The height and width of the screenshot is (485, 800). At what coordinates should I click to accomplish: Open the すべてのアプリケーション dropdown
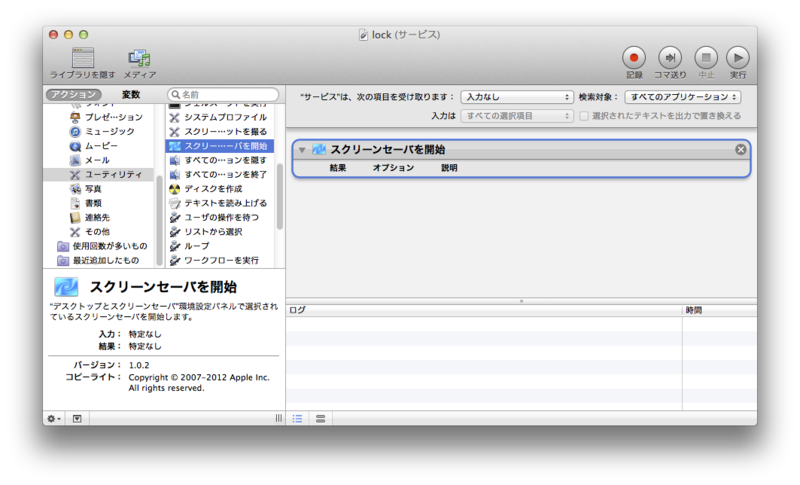coord(683,96)
